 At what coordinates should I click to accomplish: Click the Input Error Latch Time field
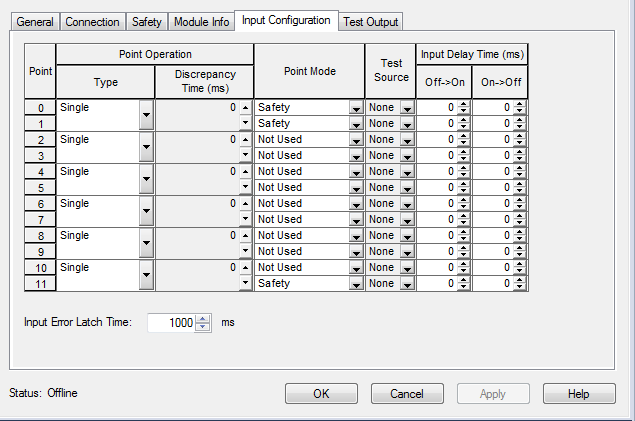point(170,323)
